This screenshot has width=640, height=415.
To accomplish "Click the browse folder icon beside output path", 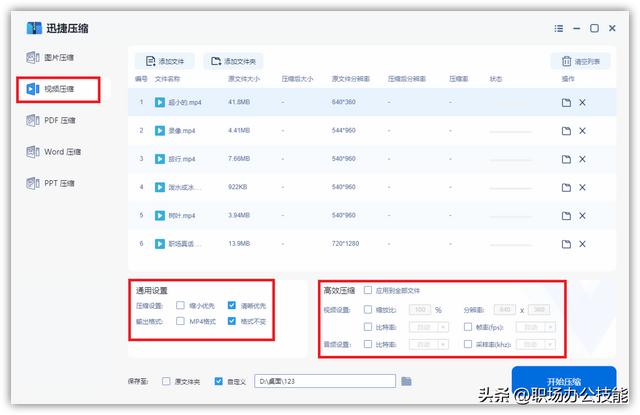I will [x=406, y=381].
